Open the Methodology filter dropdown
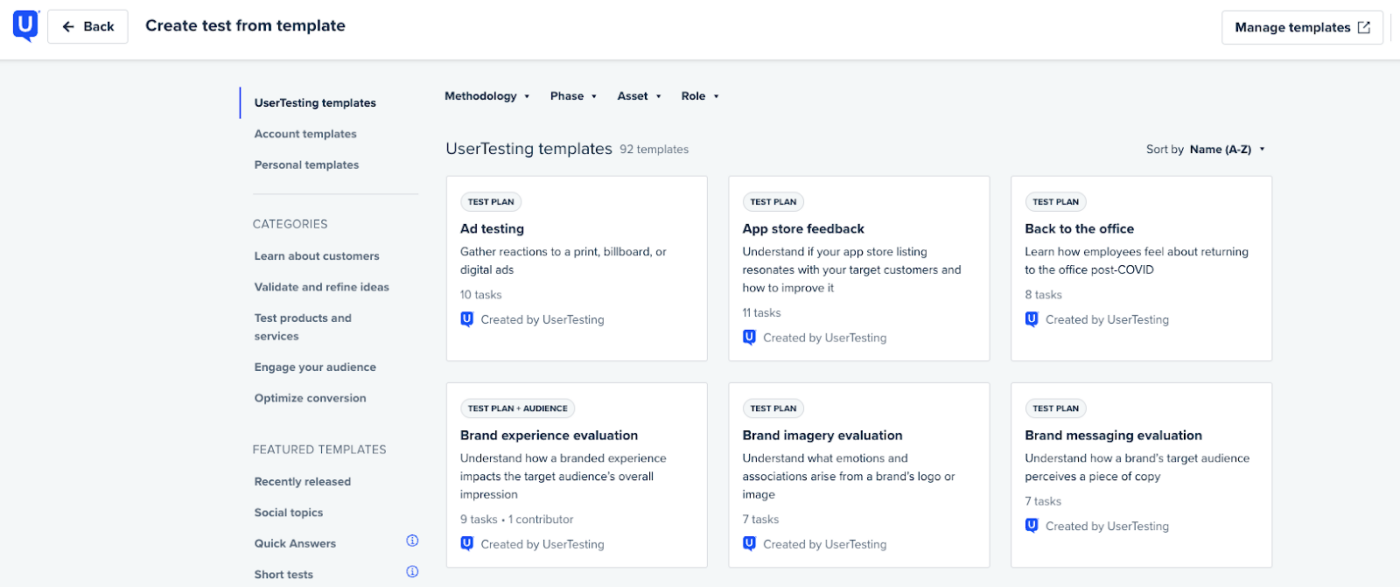Image resolution: width=1400 pixels, height=587 pixels. [x=487, y=95]
